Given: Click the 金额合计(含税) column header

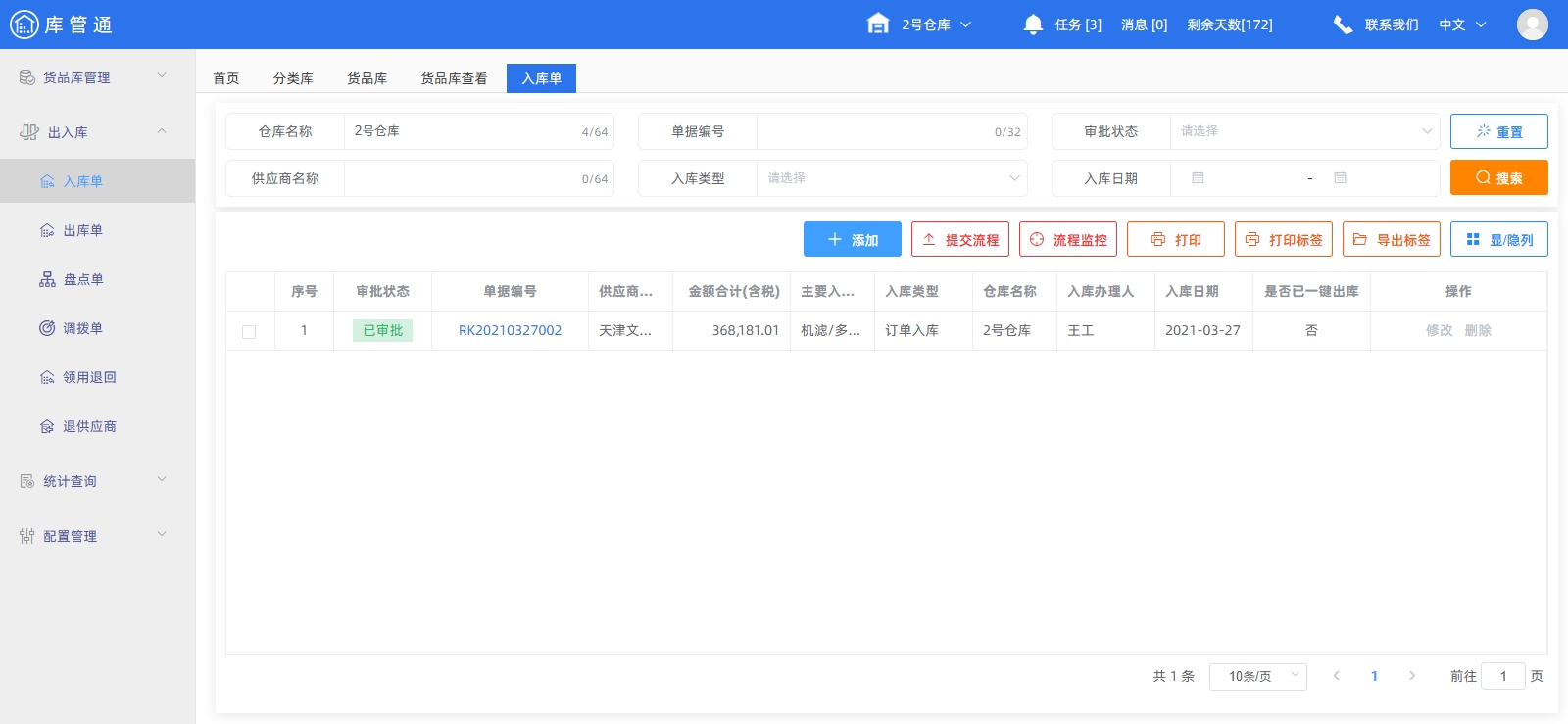Looking at the screenshot, I should point(734,292).
